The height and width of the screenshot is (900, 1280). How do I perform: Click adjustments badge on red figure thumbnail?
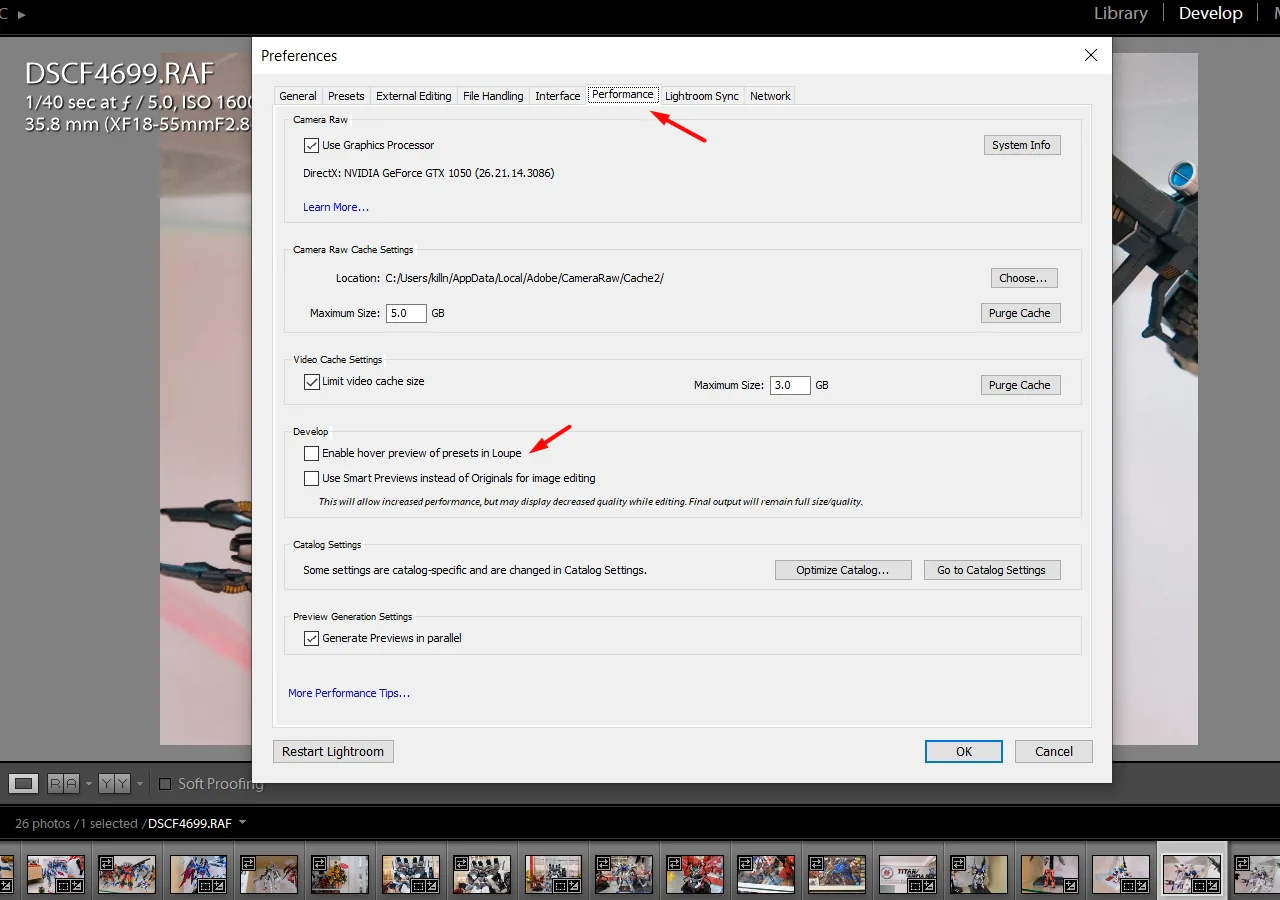[1071, 885]
